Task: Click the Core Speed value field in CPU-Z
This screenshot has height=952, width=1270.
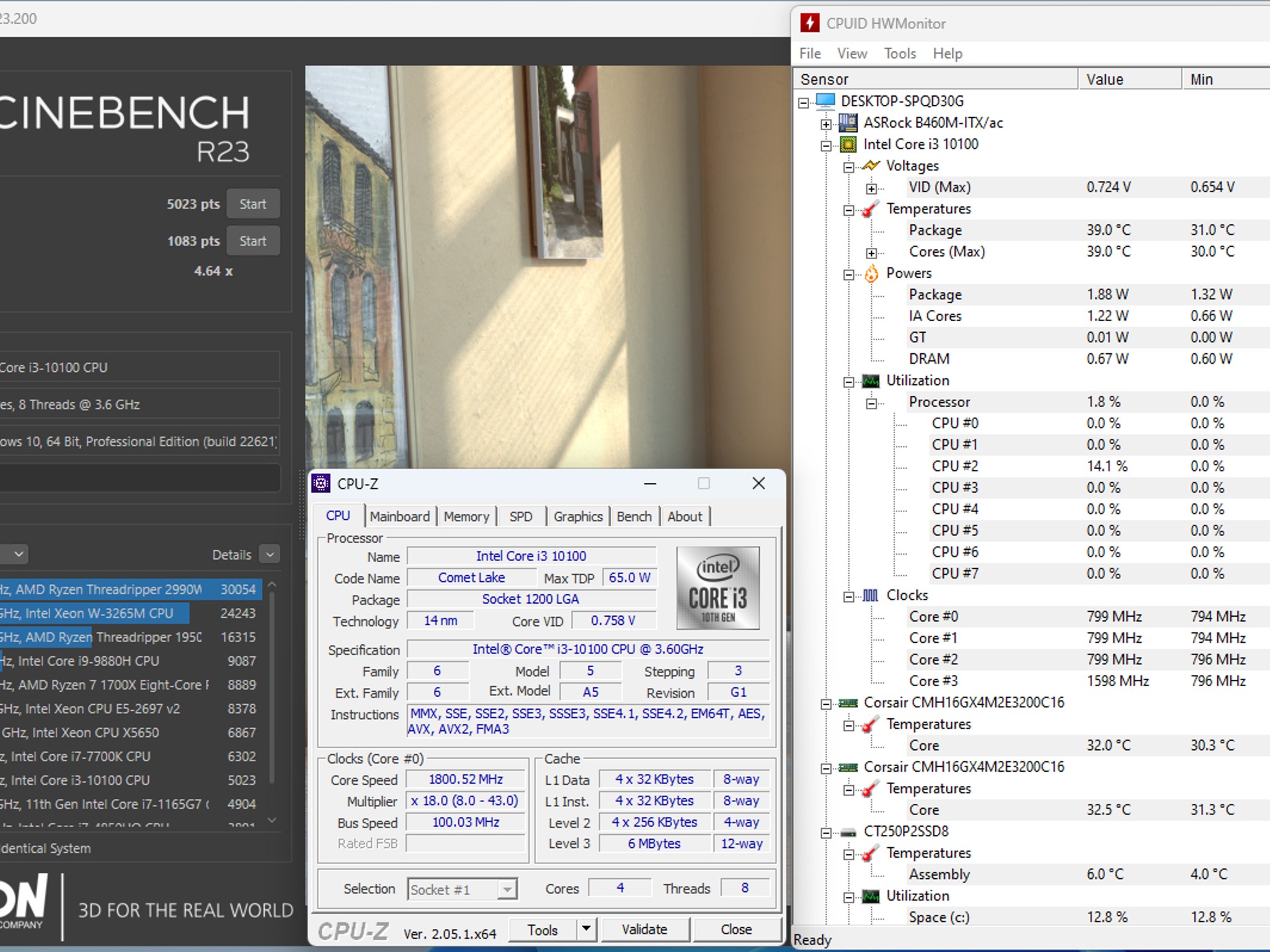Action: pyautogui.click(x=466, y=779)
